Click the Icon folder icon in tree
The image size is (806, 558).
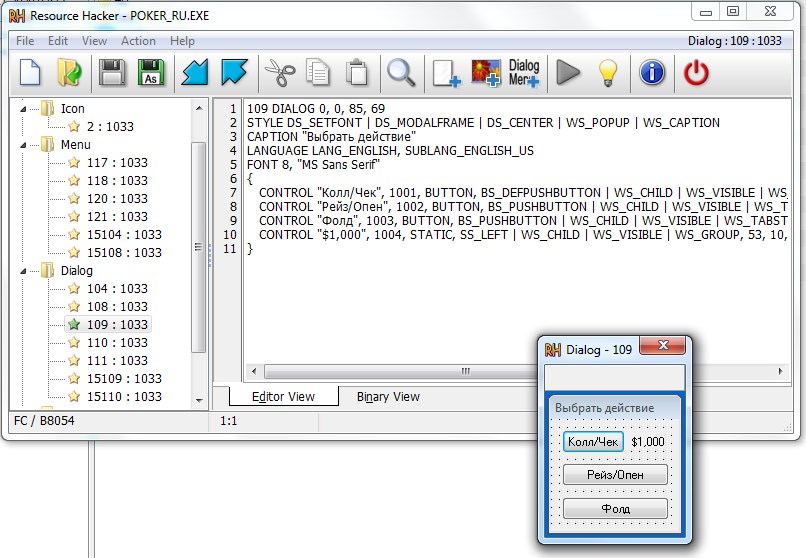(47, 108)
